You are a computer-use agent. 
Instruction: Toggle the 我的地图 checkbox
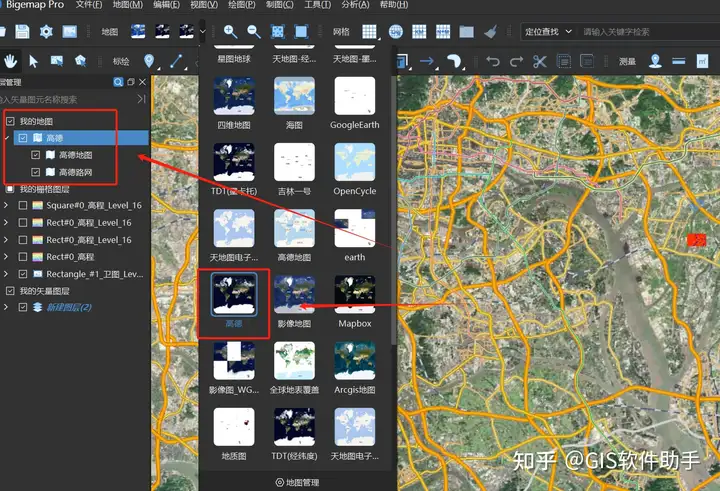pos(10,121)
